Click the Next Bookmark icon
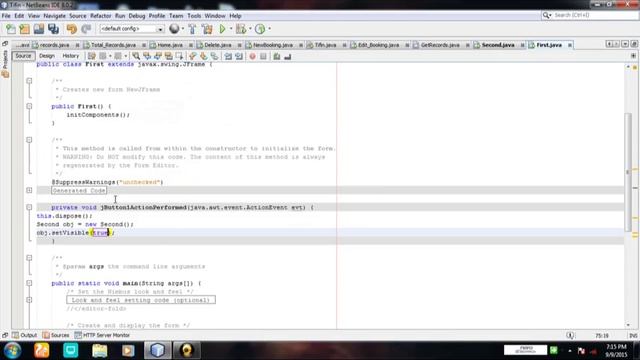Viewport: 640px width, 360px height. (x=203, y=56)
